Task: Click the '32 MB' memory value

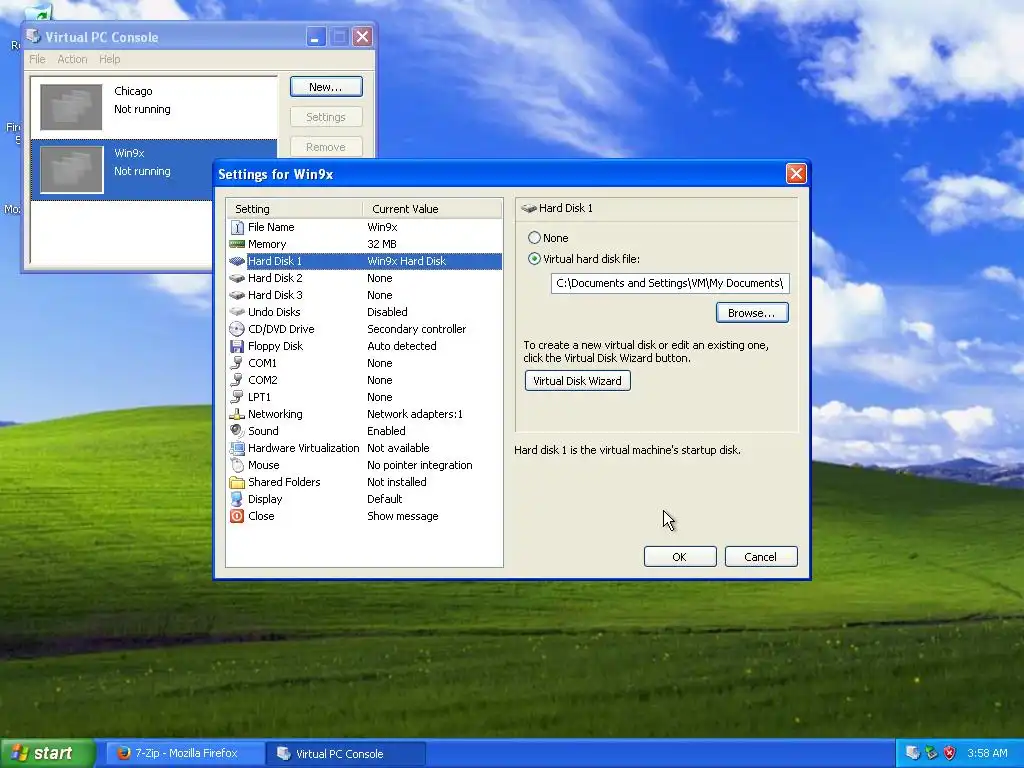Action: (x=382, y=244)
